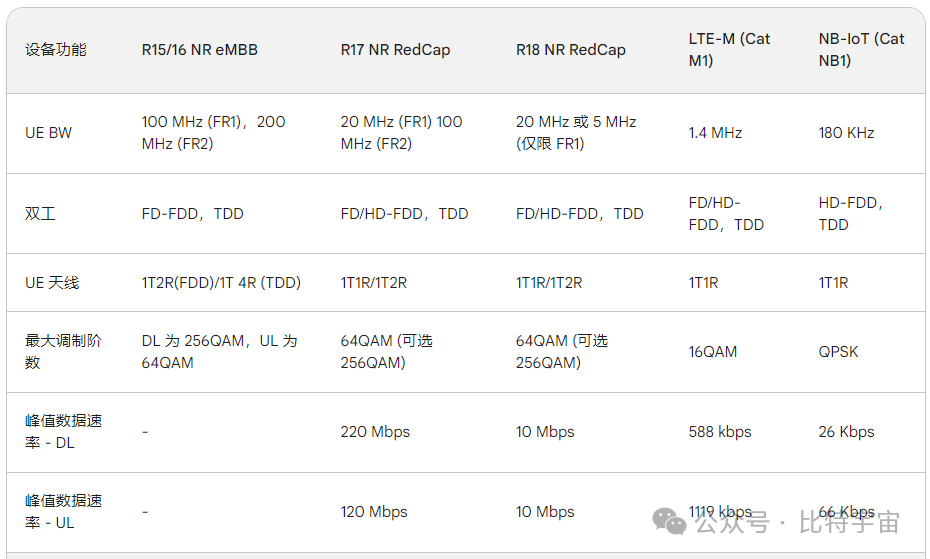Click the R18 NR RedCap column header

[571, 50]
